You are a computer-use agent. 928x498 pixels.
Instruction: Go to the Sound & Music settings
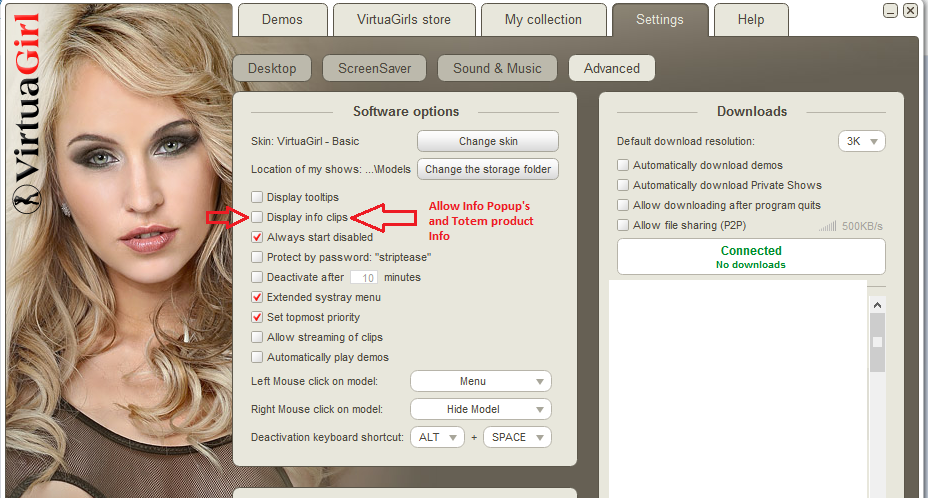[x=497, y=68]
